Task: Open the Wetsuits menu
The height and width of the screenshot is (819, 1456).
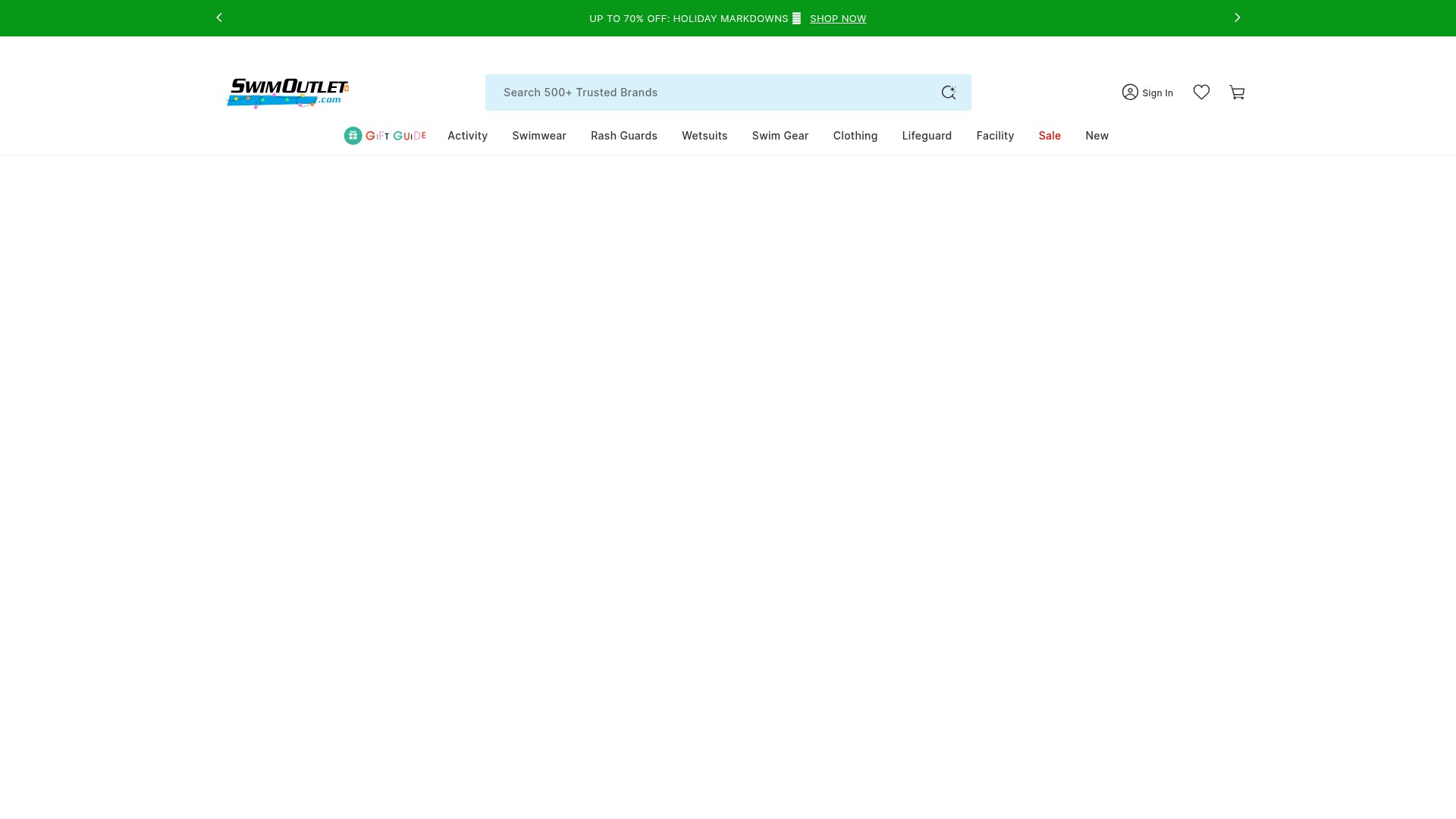Action: click(704, 136)
